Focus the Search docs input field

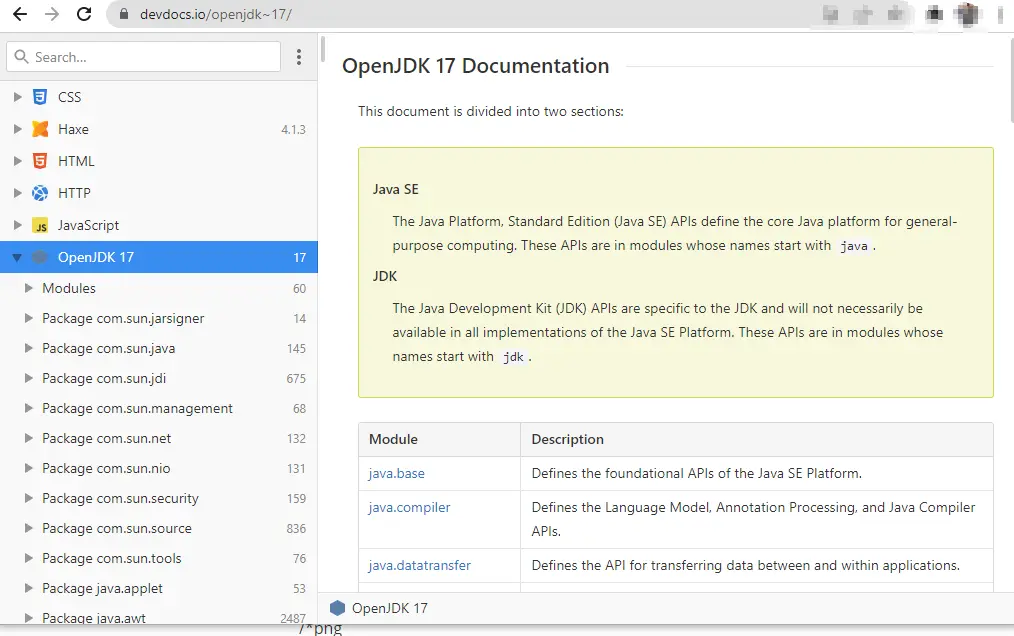point(144,57)
